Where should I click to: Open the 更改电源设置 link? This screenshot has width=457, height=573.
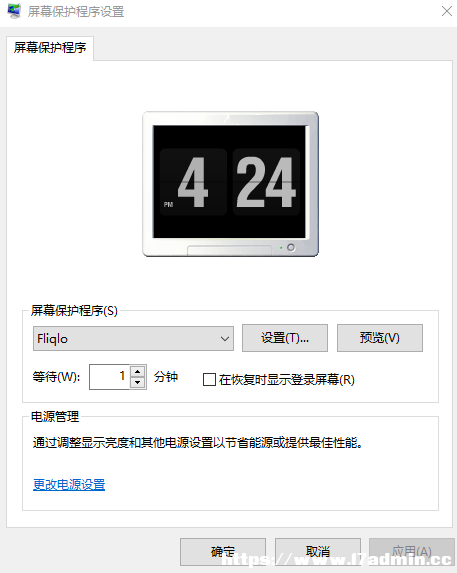tap(69, 485)
